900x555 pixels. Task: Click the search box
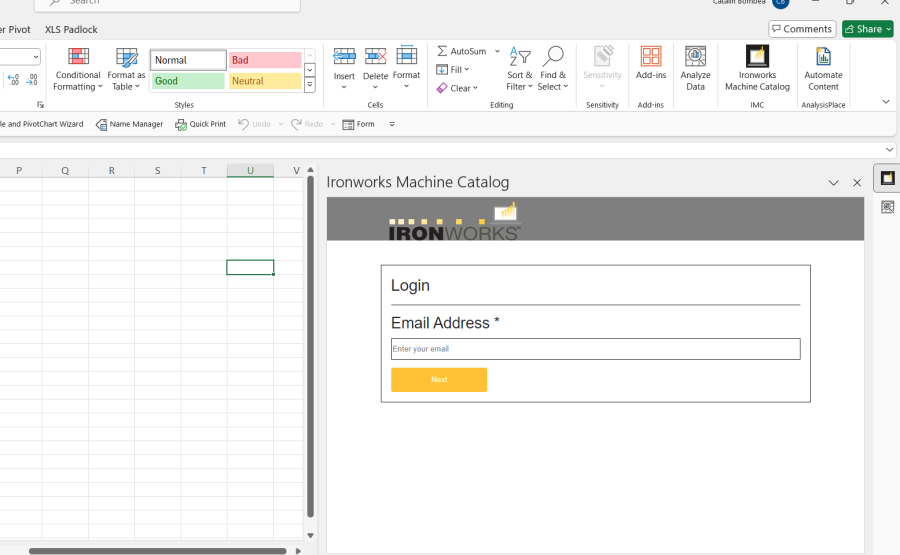pos(167,3)
